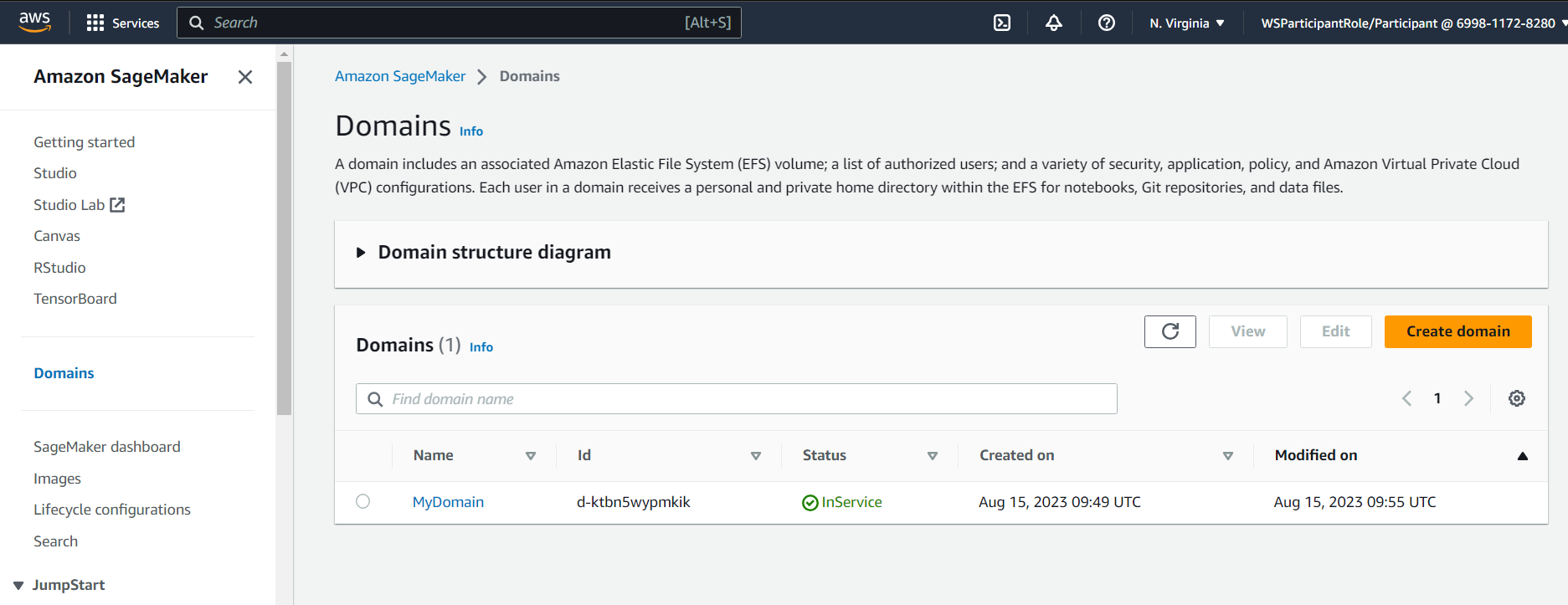Close the Amazon SageMaker sidebar
Viewport: 1568px width, 605px height.
[x=245, y=77]
